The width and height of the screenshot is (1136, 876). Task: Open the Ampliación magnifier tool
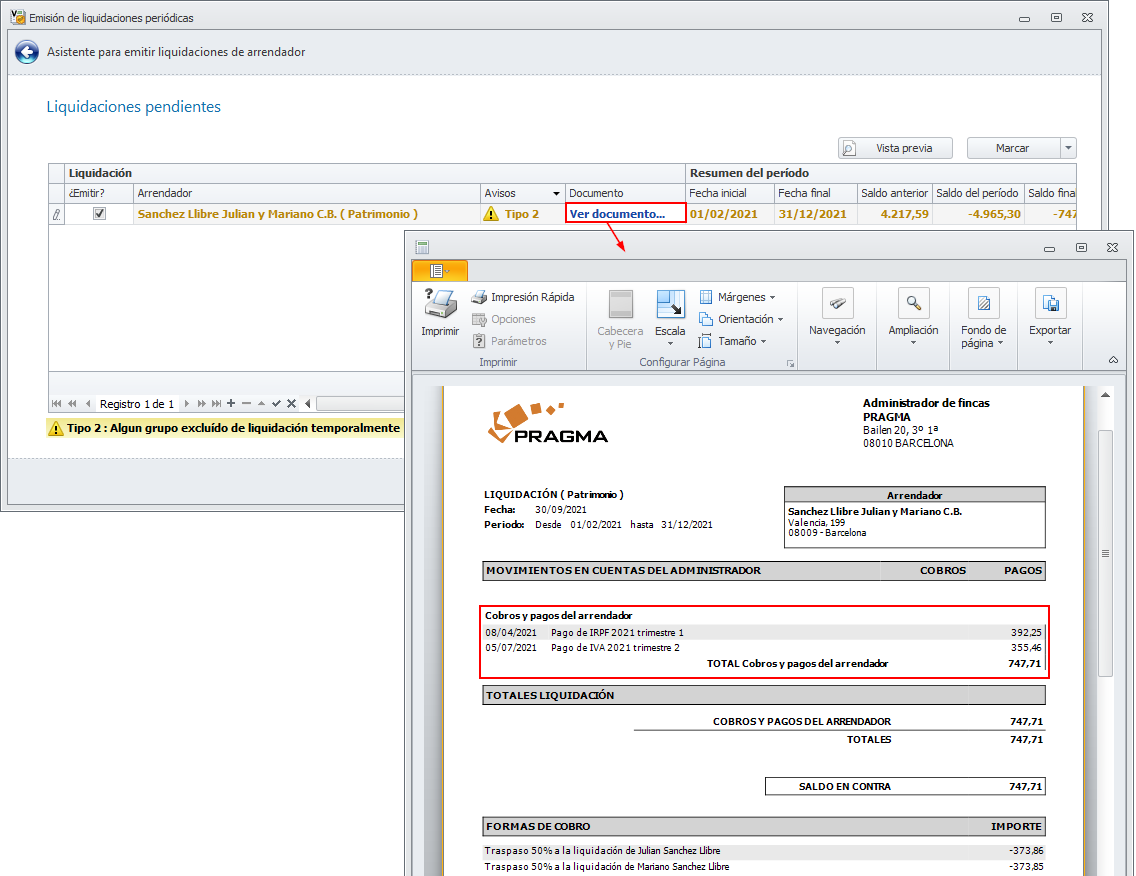pyautogui.click(x=913, y=304)
